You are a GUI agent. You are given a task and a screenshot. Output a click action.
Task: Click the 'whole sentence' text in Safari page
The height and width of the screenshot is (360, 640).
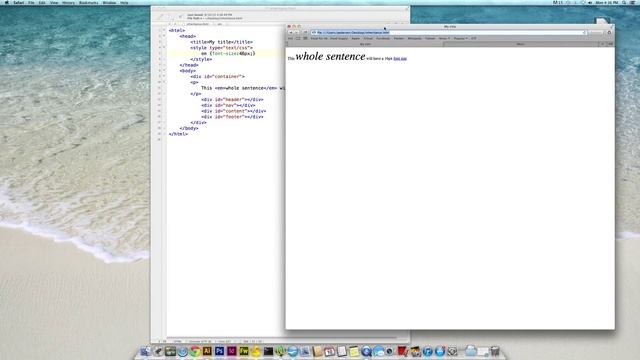point(330,57)
